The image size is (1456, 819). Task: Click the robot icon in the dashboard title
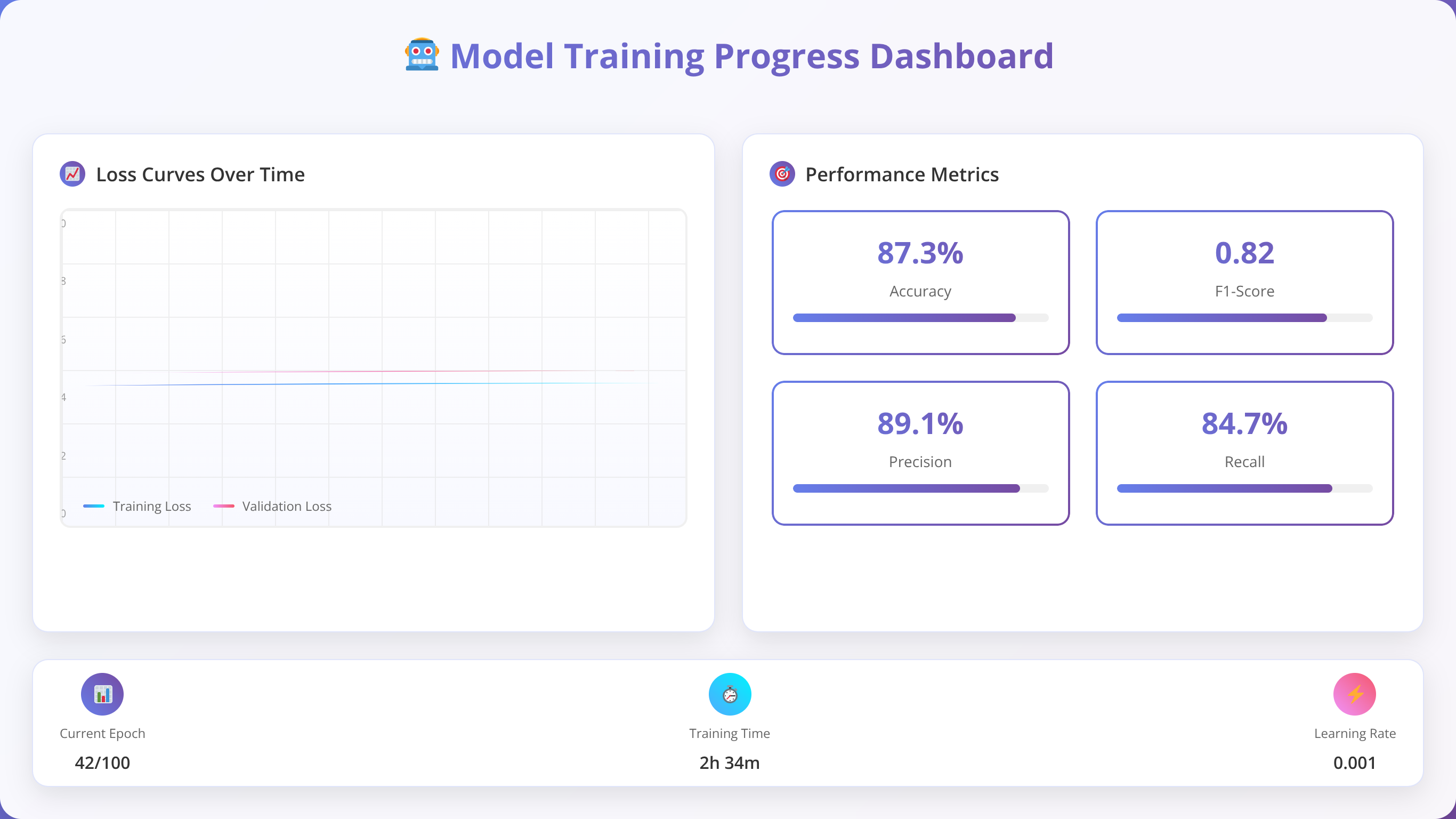tap(422, 55)
